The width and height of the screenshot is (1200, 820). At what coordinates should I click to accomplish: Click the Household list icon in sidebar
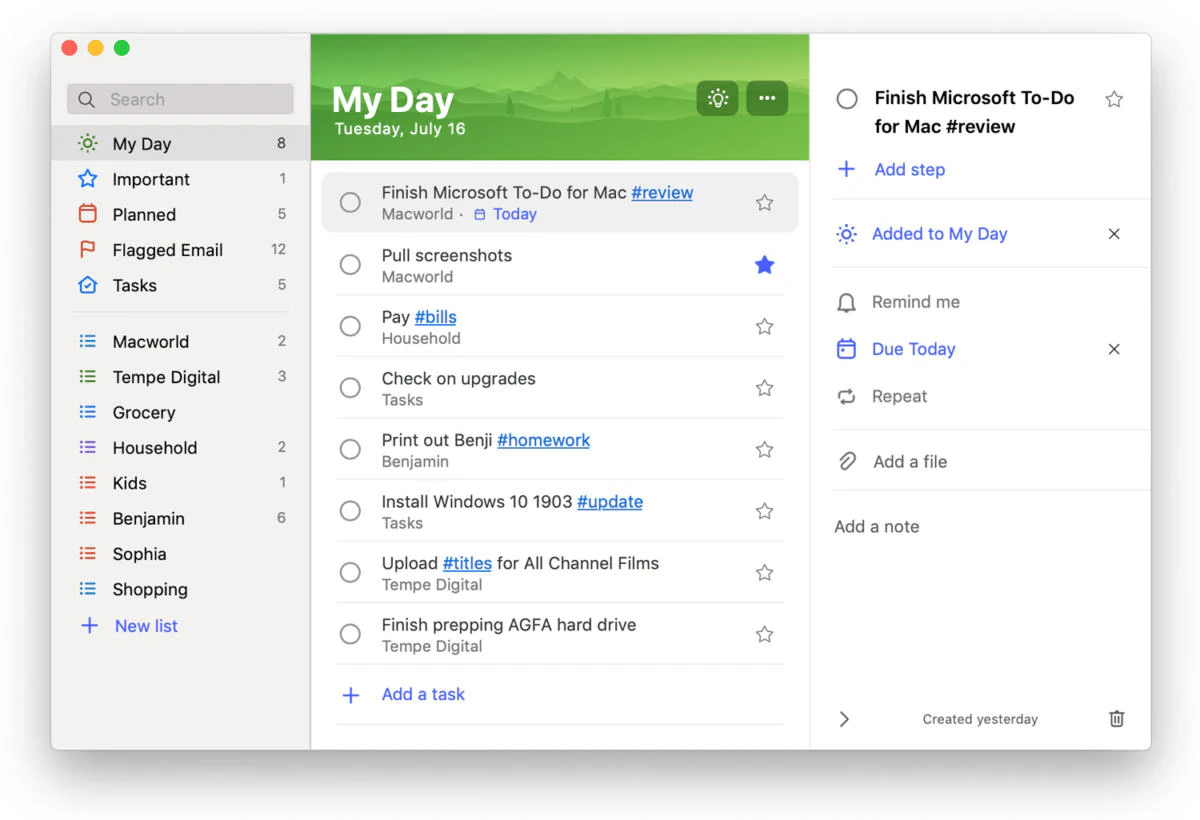click(x=88, y=447)
